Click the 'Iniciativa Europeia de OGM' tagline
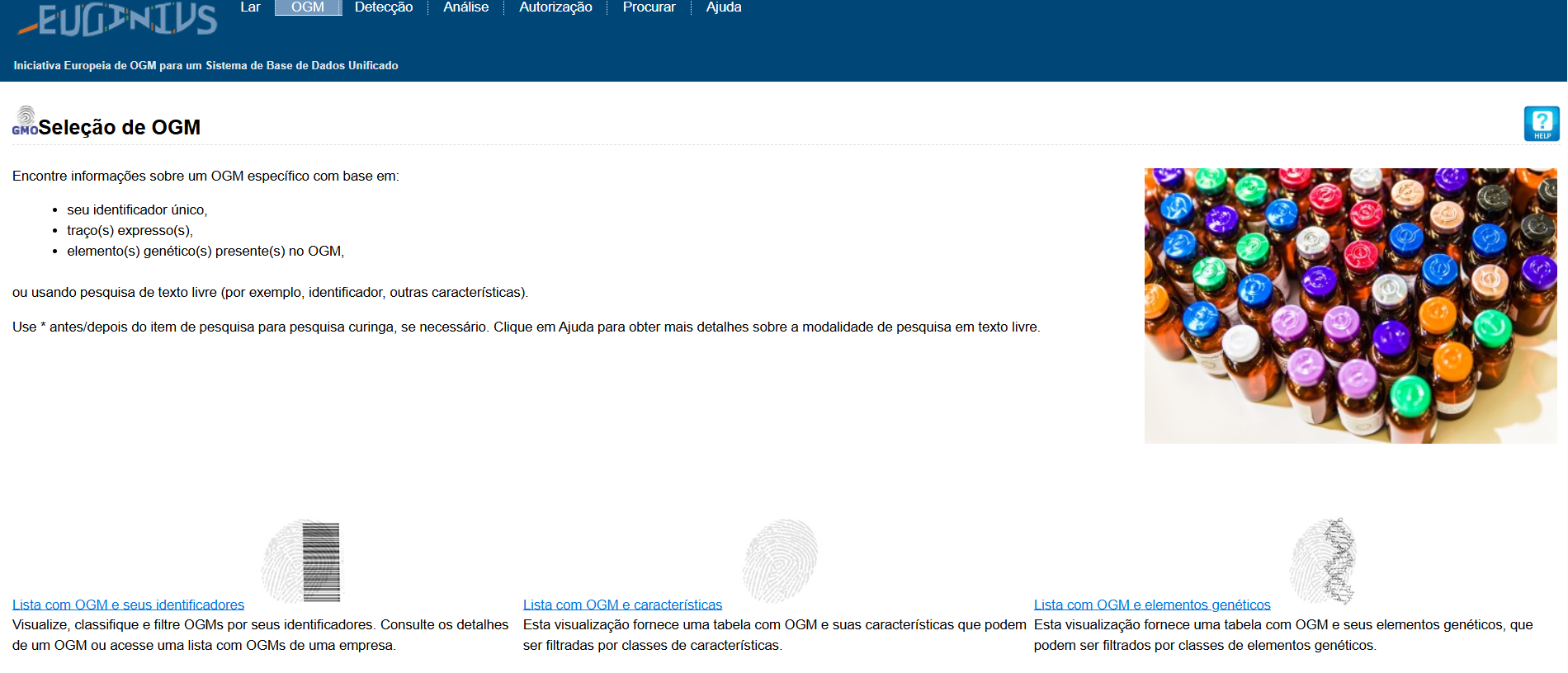 click(205, 65)
